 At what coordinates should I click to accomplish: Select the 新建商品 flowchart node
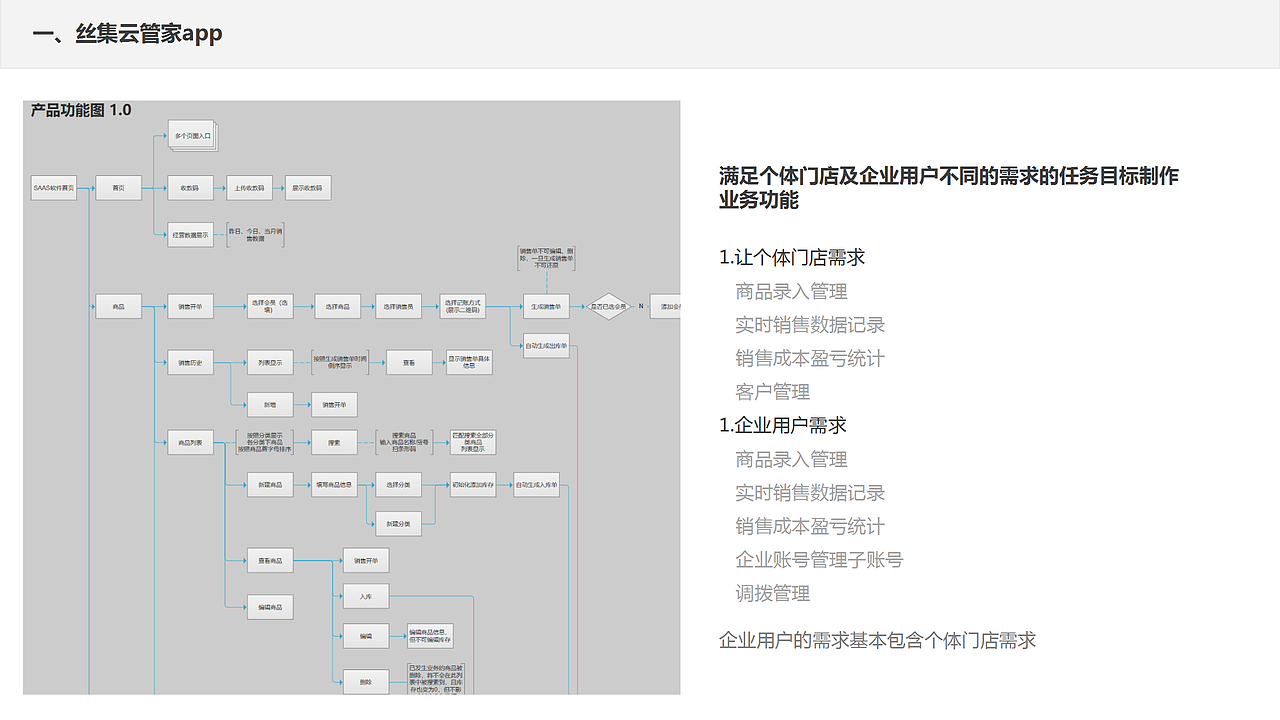pos(270,485)
